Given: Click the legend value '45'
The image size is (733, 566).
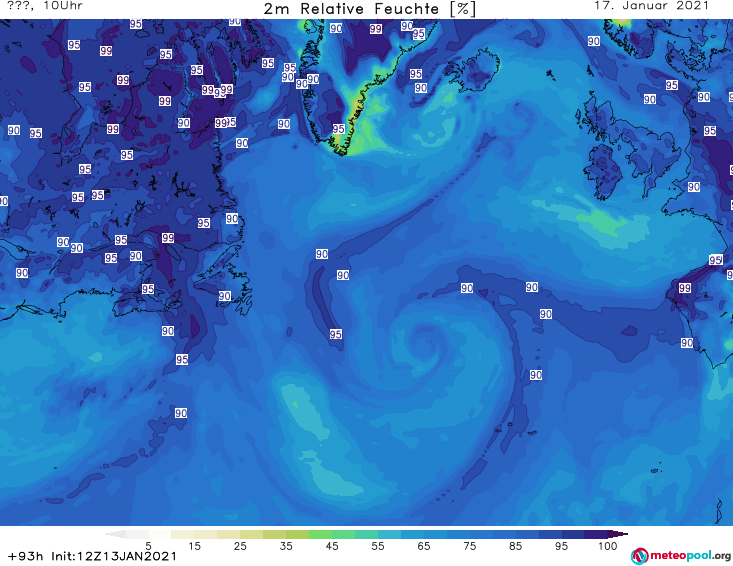Looking at the screenshot, I should tap(332, 545).
